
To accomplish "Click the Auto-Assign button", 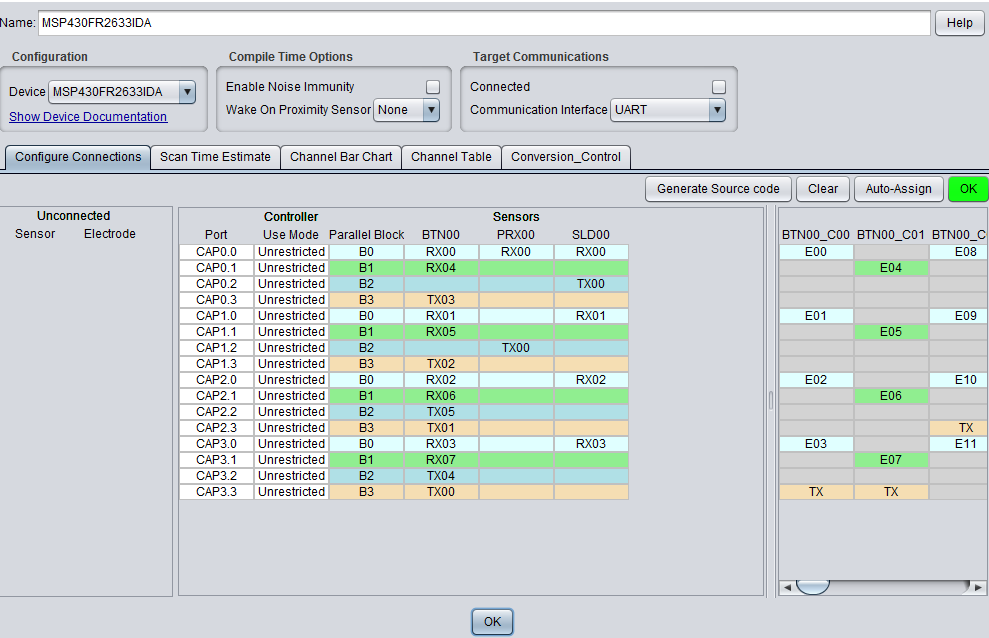I will pos(898,189).
